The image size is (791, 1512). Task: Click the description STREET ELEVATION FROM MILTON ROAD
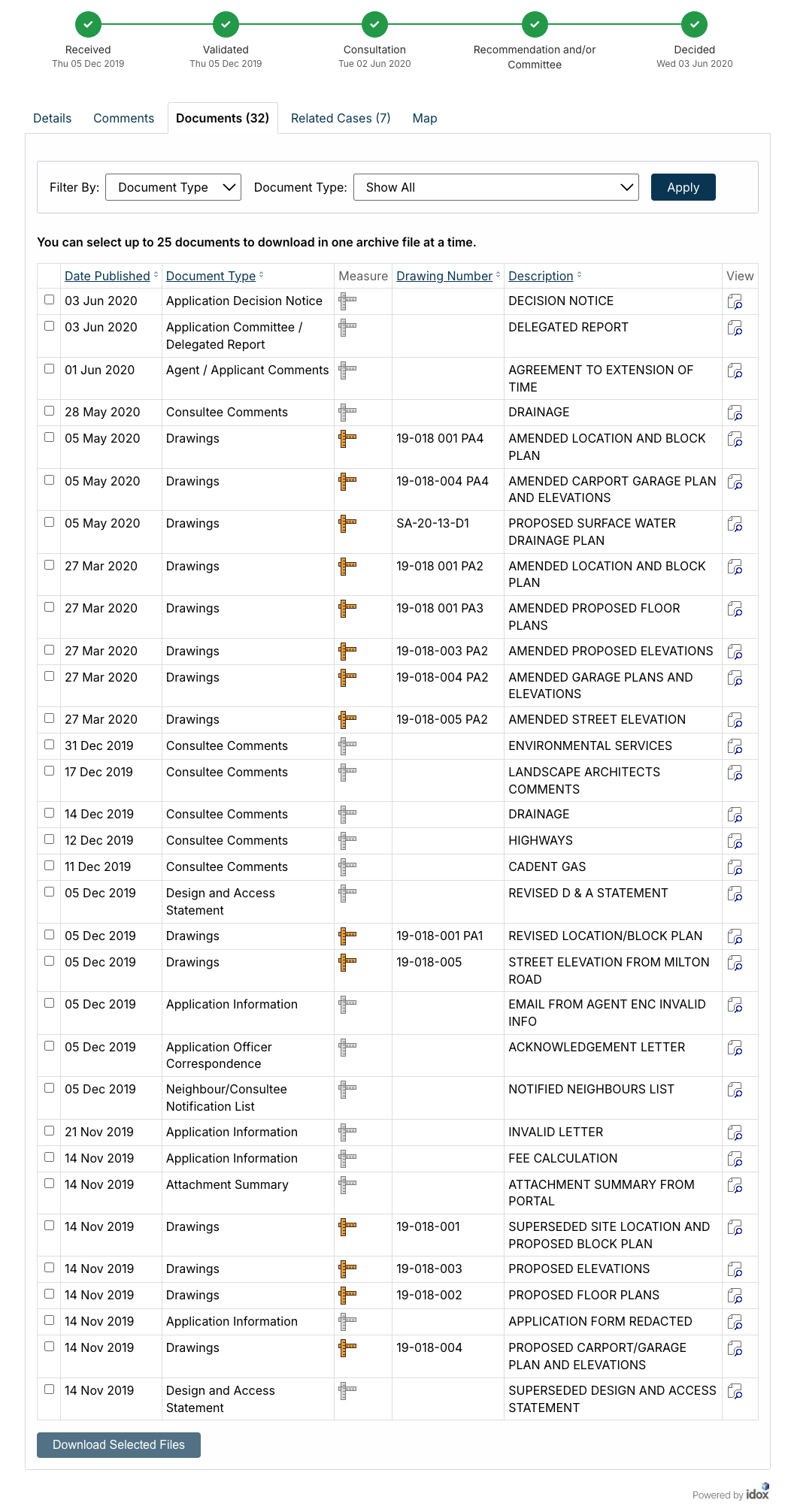[x=609, y=970]
